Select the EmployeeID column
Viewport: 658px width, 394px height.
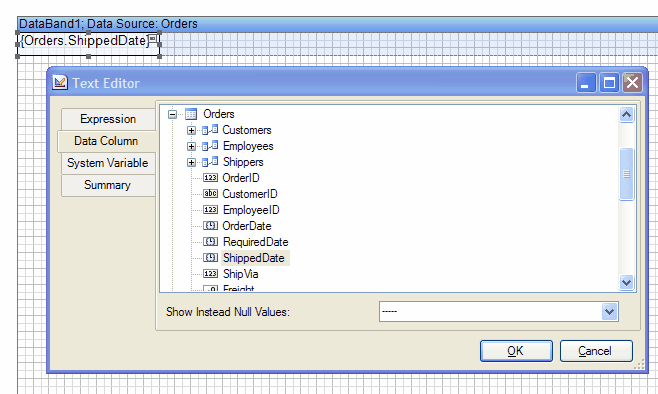(251, 210)
